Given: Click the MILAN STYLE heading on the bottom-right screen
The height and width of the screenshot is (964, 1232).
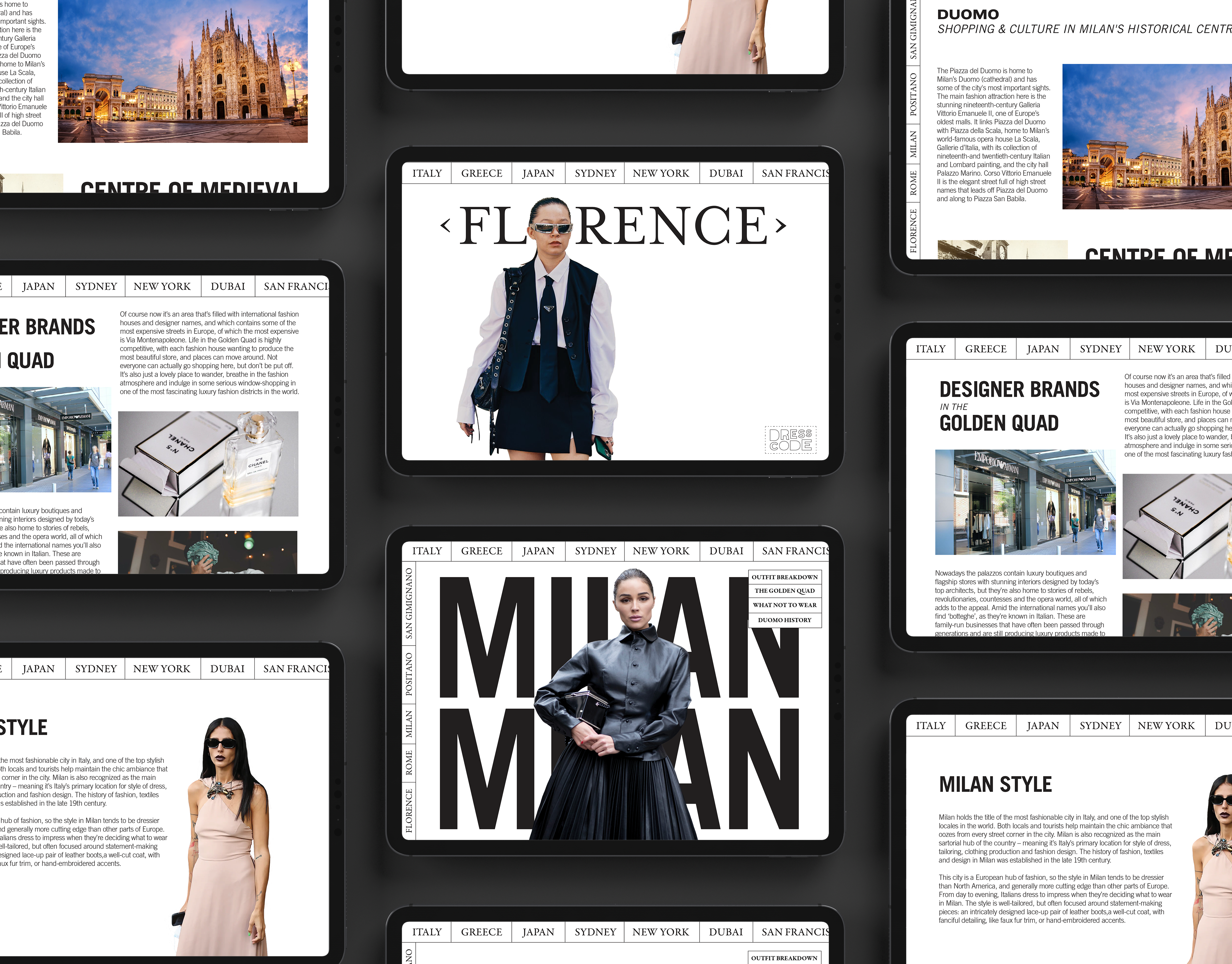Looking at the screenshot, I should [x=996, y=784].
